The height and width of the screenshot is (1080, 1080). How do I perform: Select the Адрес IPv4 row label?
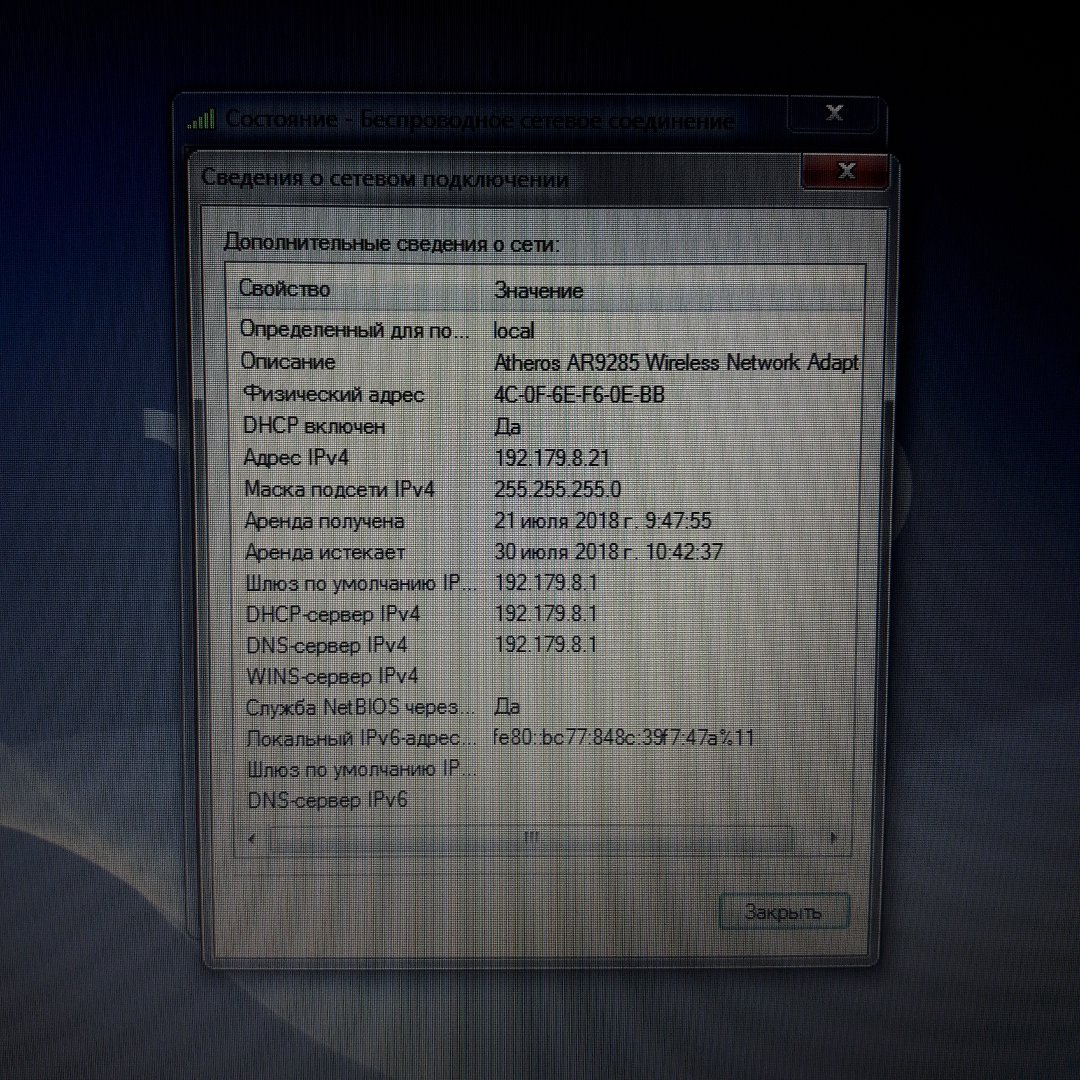[296, 457]
